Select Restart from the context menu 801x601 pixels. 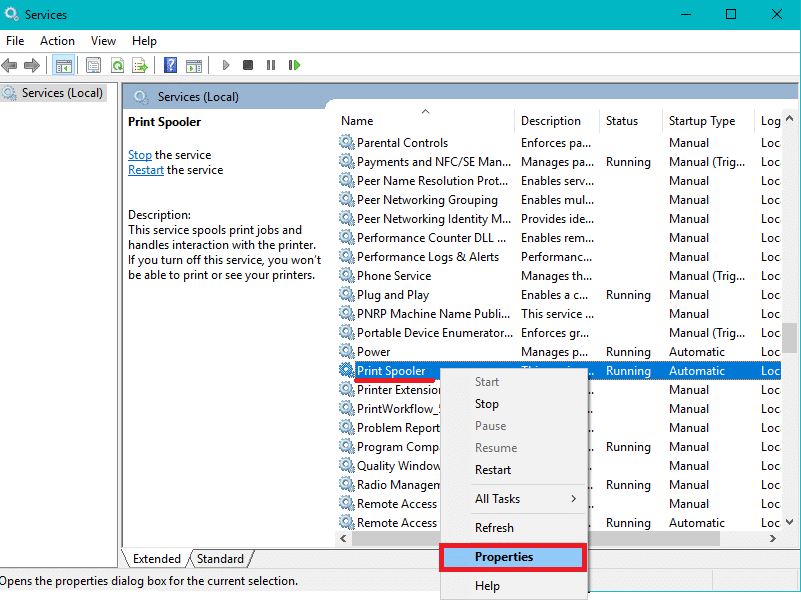coord(492,469)
